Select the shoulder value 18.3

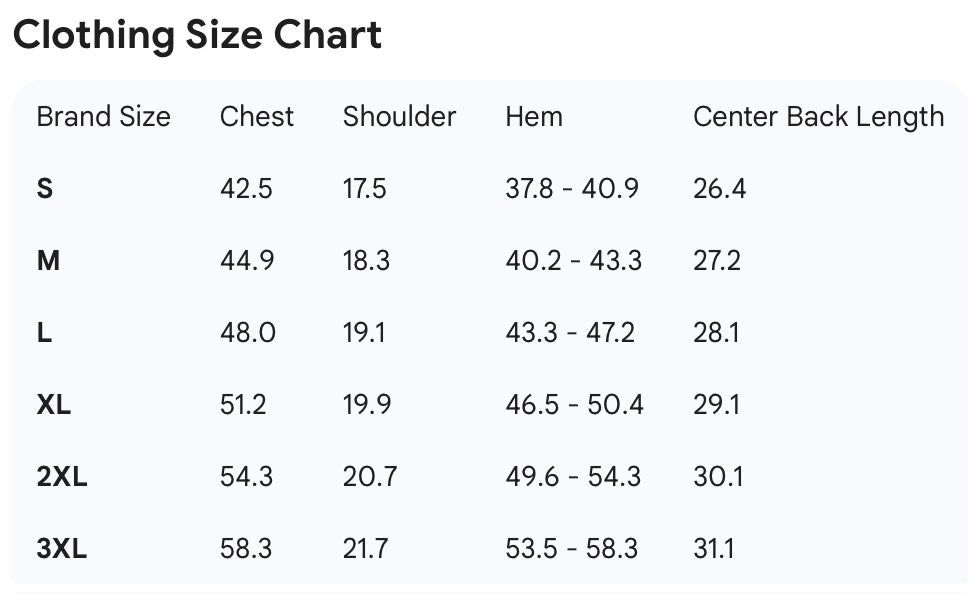[x=366, y=261]
